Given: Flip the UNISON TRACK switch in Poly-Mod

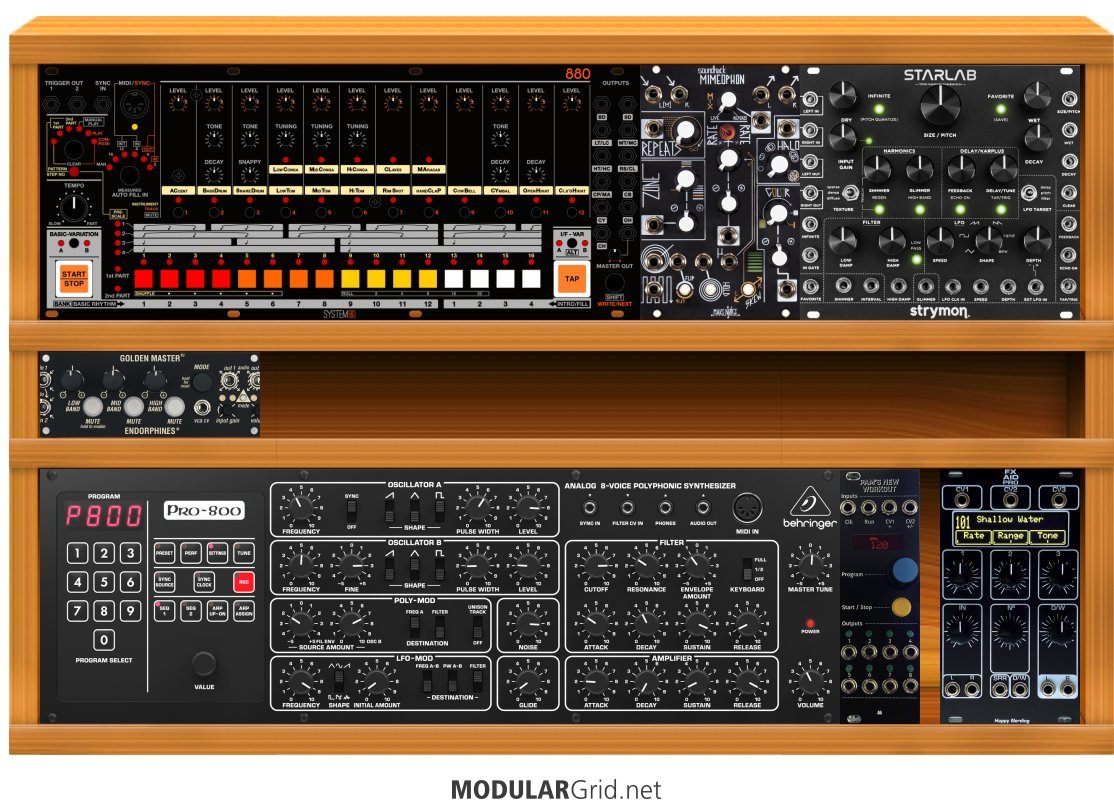Looking at the screenshot, I should coord(477,627).
